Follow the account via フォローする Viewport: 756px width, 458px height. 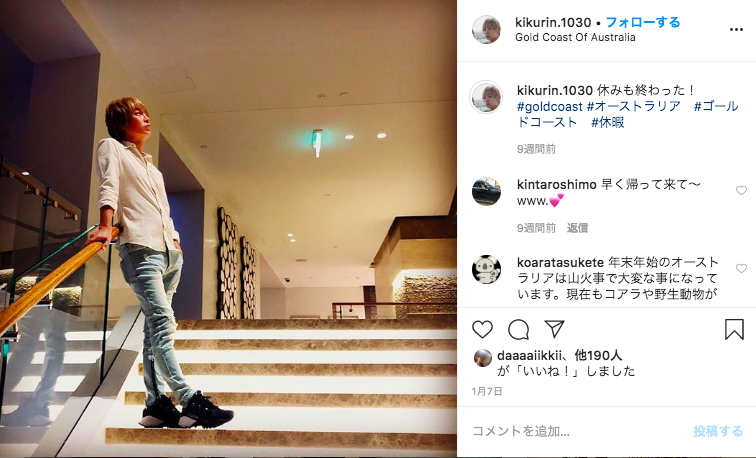click(643, 22)
